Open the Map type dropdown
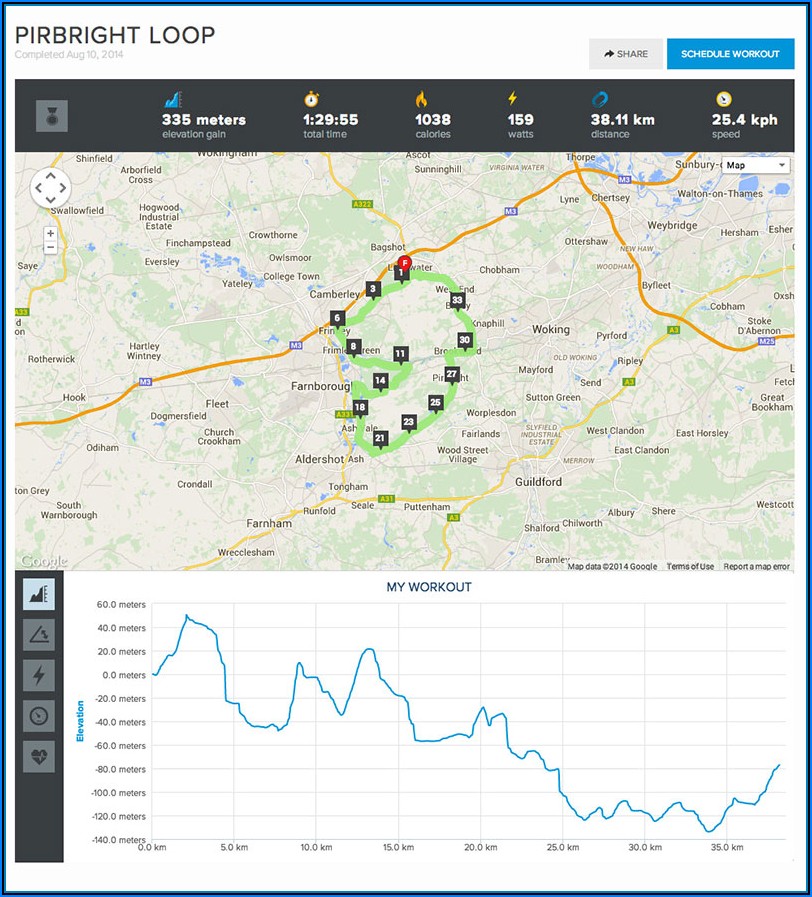Viewport: 812px width, 897px height. click(x=755, y=165)
